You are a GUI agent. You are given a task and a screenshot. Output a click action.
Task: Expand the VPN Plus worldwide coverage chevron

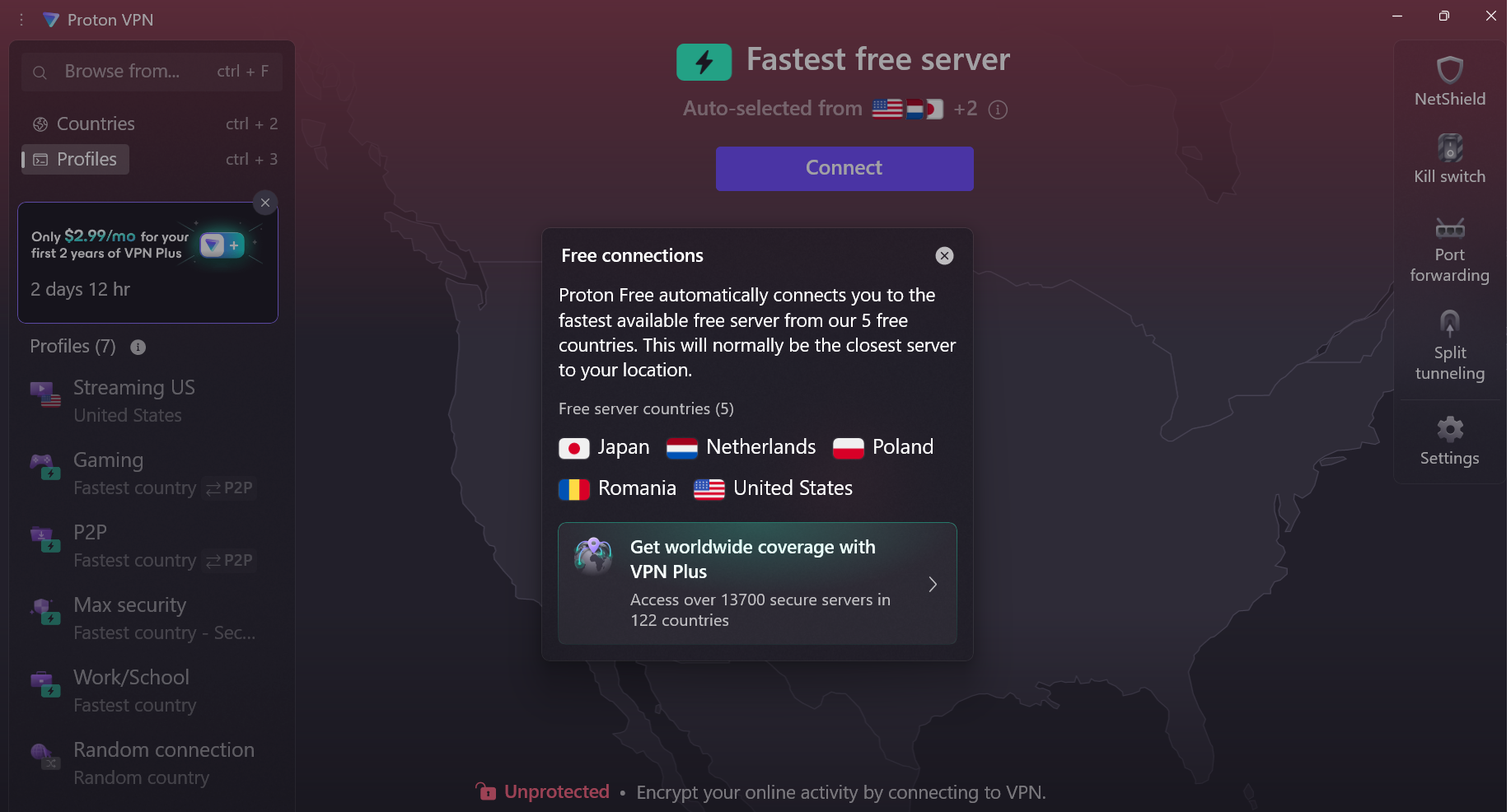[x=933, y=584]
